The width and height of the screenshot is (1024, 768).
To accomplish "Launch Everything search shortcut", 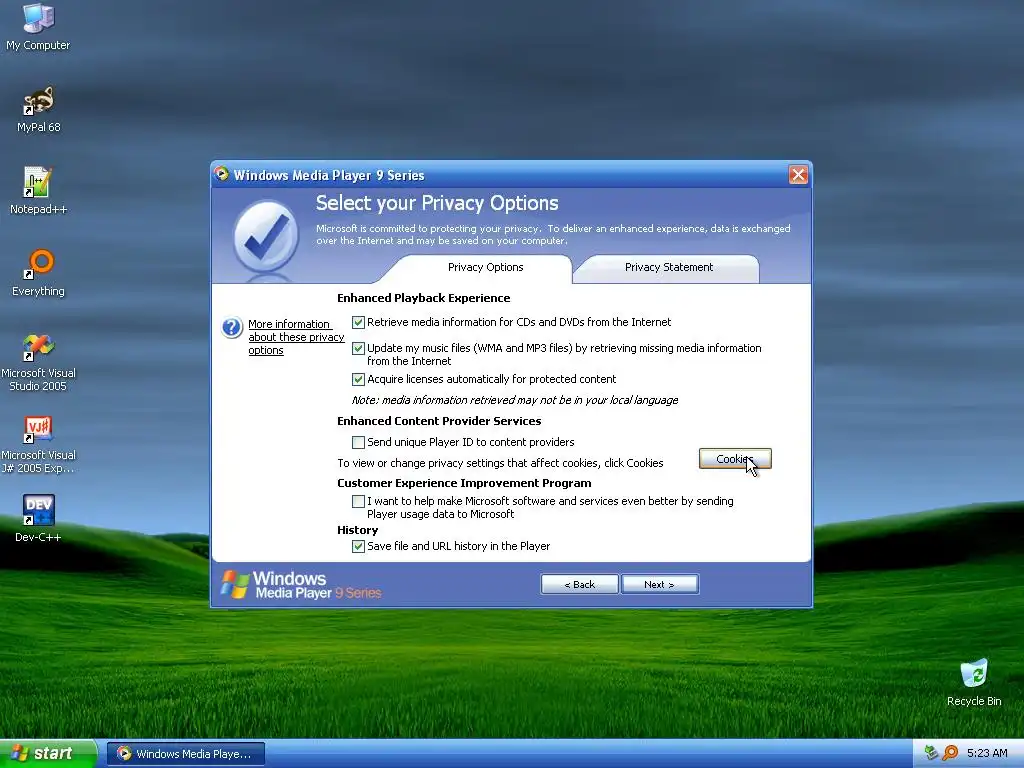I will click(x=38, y=273).
